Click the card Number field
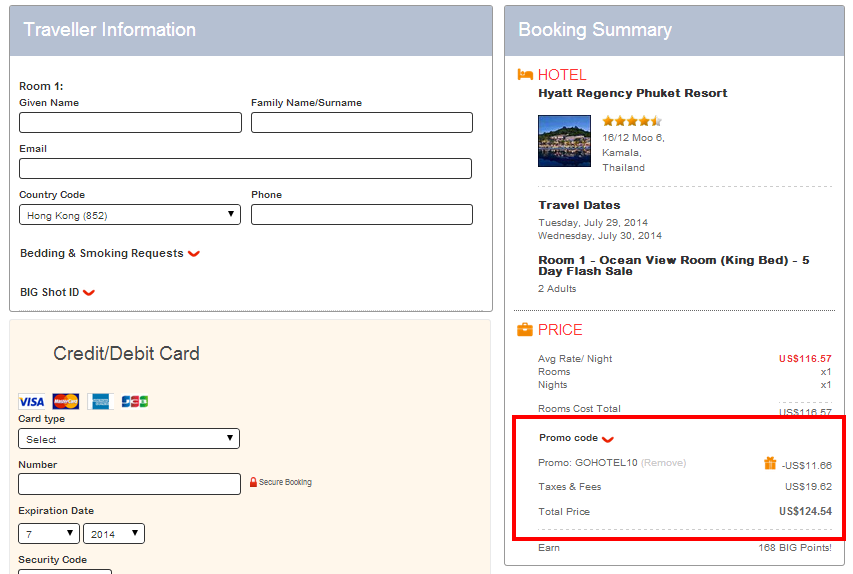 click(129, 484)
